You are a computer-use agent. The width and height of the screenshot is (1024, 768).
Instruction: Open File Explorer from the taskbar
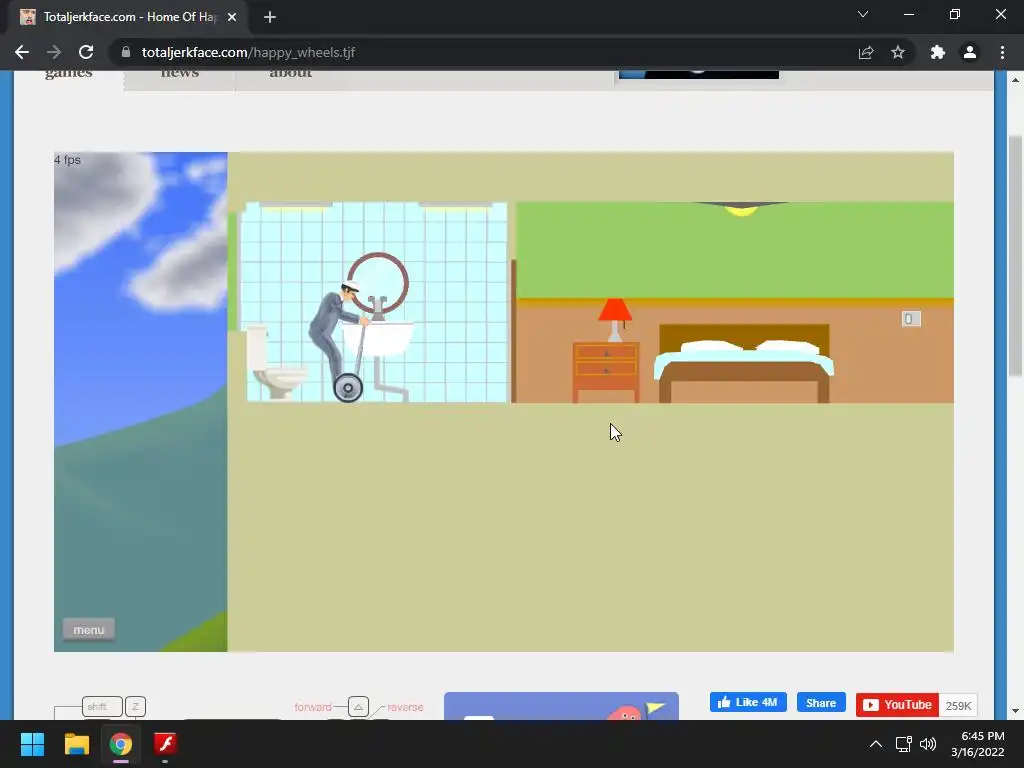tap(76, 744)
